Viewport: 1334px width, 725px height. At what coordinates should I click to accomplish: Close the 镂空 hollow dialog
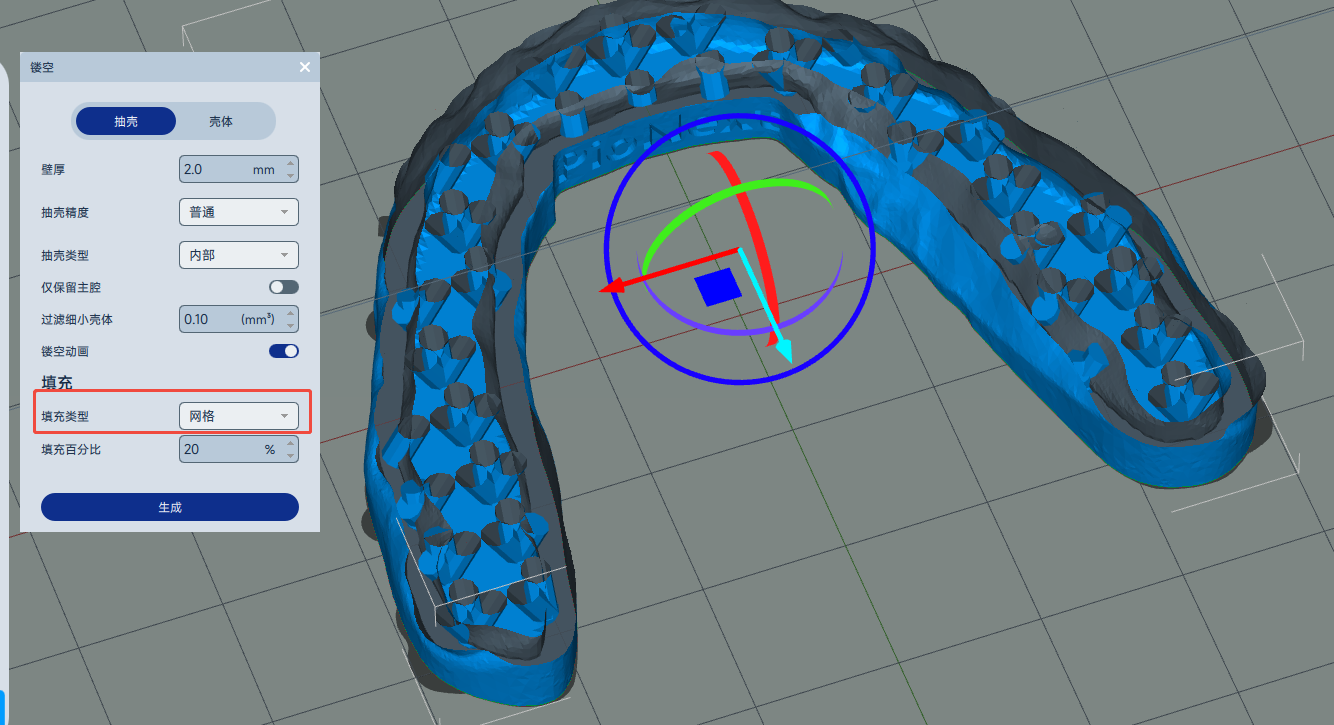(305, 67)
